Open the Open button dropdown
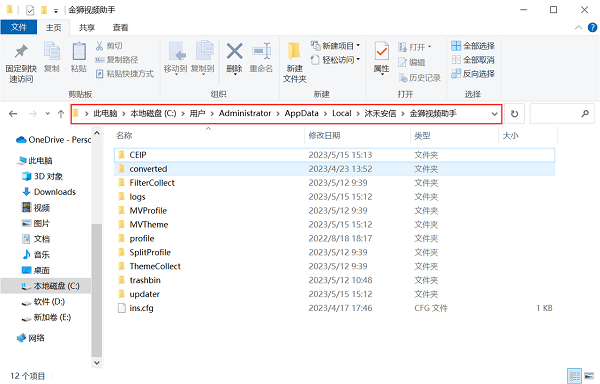The image size is (600, 384). coord(430,47)
